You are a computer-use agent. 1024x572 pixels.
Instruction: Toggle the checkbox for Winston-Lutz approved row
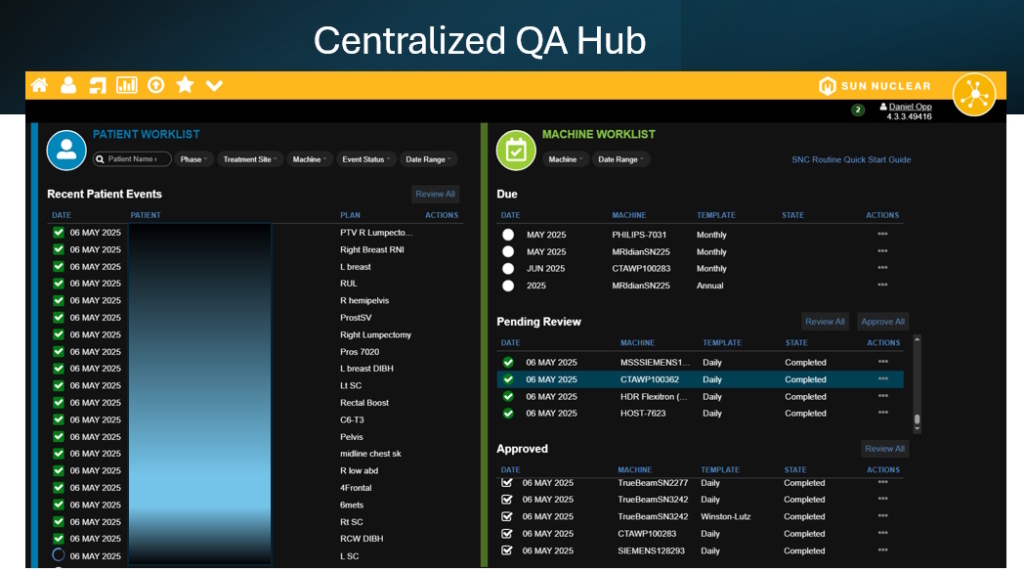pos(507,517)
